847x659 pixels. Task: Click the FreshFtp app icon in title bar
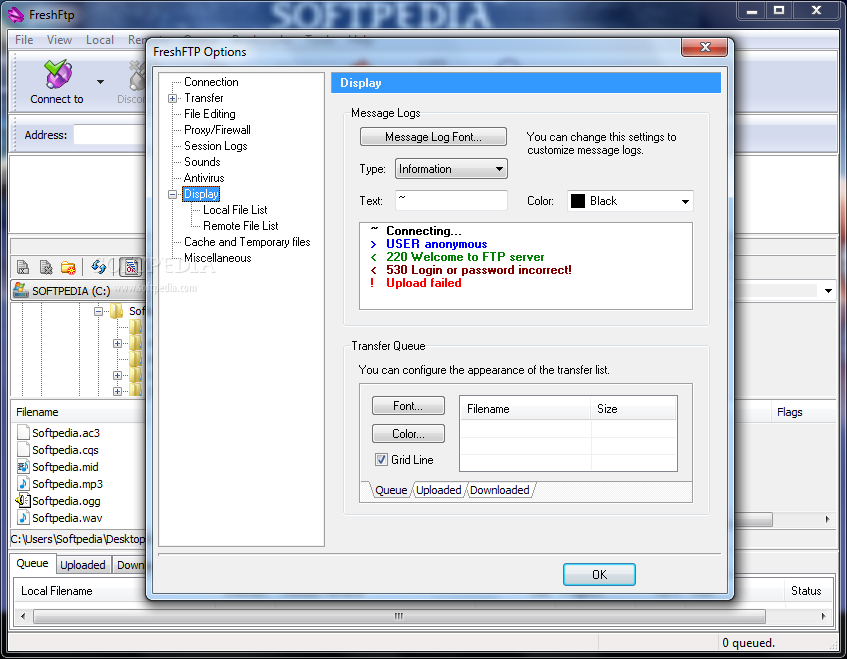[16, 15]
